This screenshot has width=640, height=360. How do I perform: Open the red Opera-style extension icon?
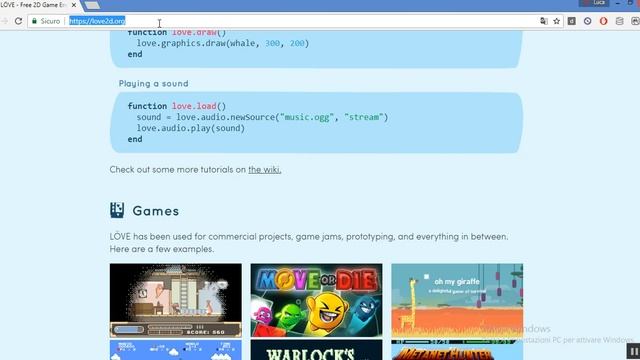[x=603, y=21]
